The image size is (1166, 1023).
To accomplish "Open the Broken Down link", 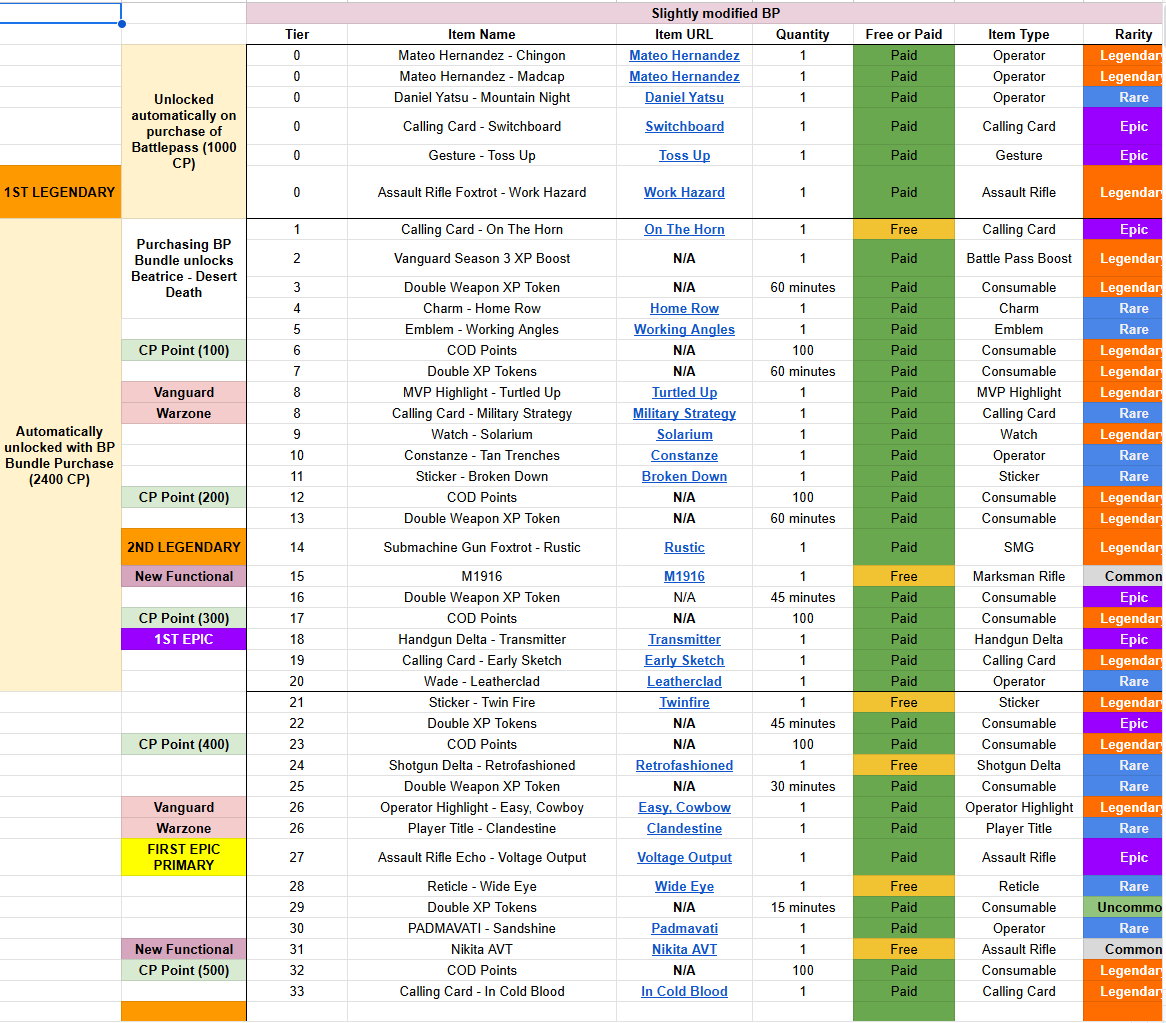I will tap(684, 477).
